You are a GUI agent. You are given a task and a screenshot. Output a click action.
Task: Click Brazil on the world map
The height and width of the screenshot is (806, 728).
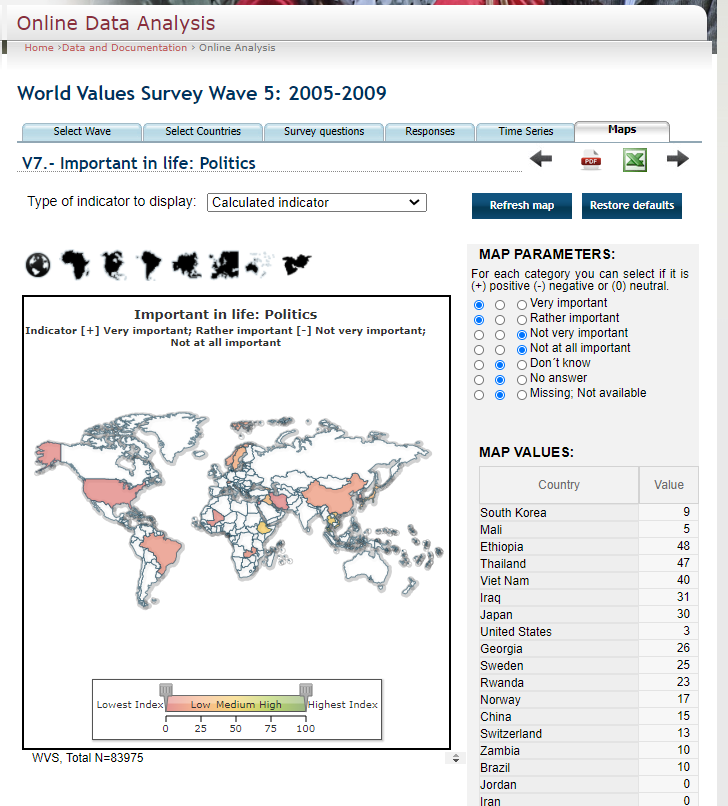pyautogui.click(x=162, y=551)
